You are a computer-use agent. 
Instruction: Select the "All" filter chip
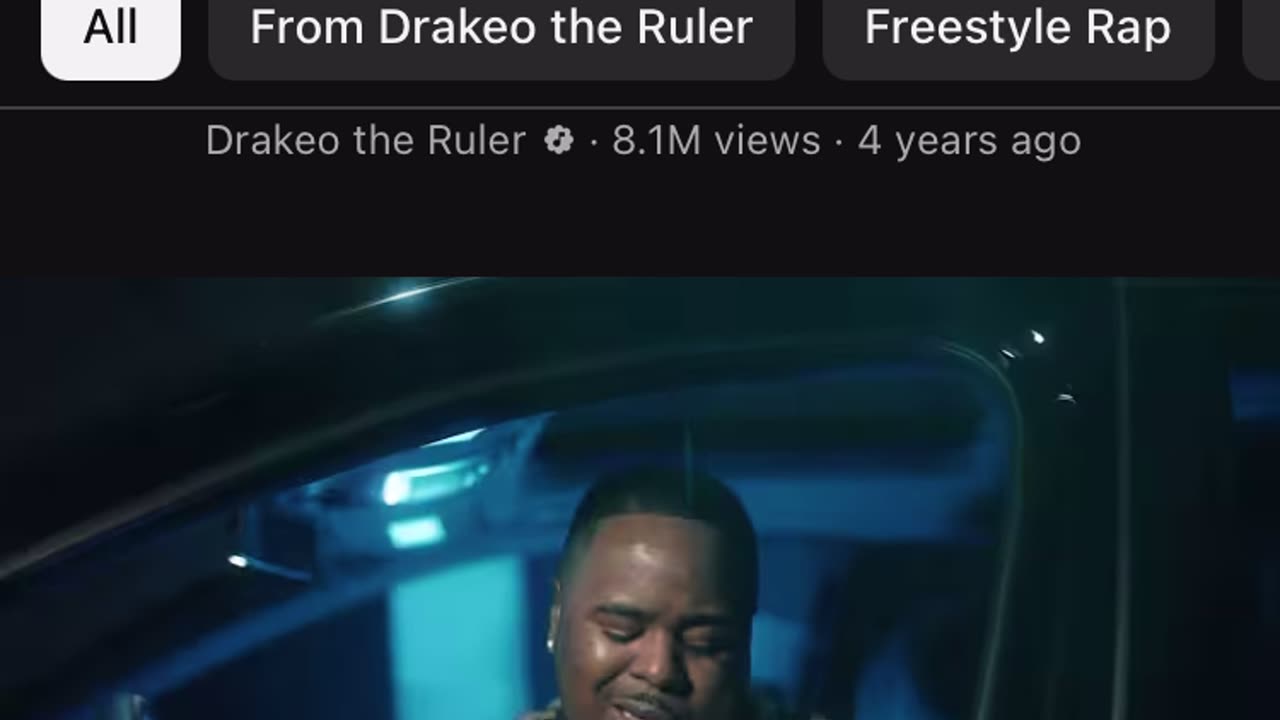(x=110, y=30)
